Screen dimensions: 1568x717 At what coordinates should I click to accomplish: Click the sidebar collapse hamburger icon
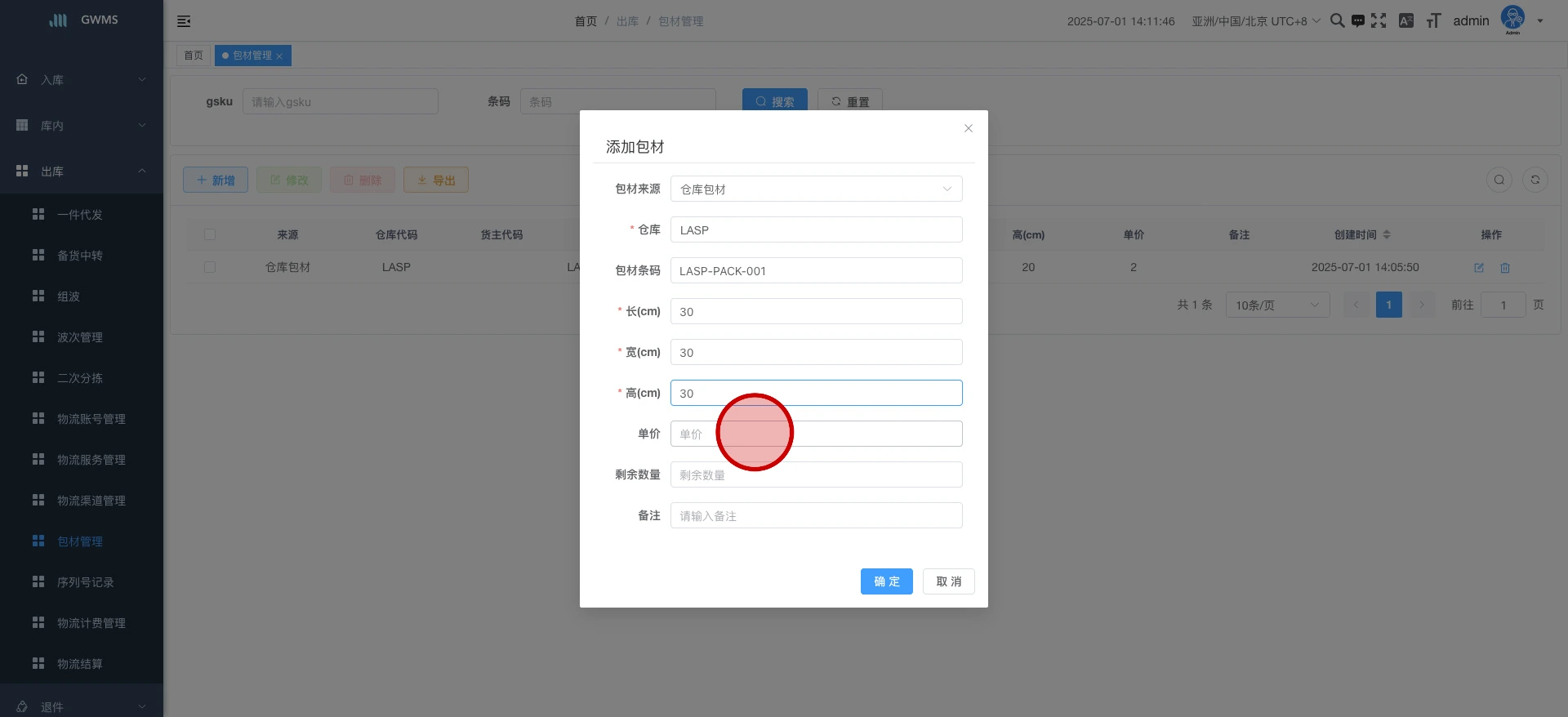(184, 21)
